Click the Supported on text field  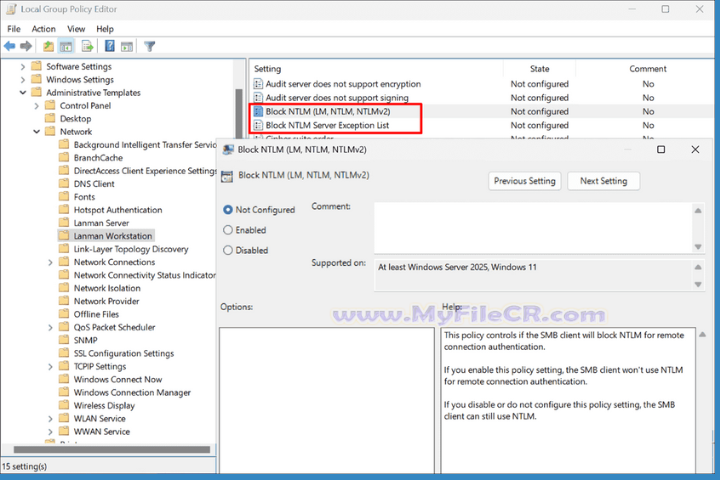[x=534, y=275]
